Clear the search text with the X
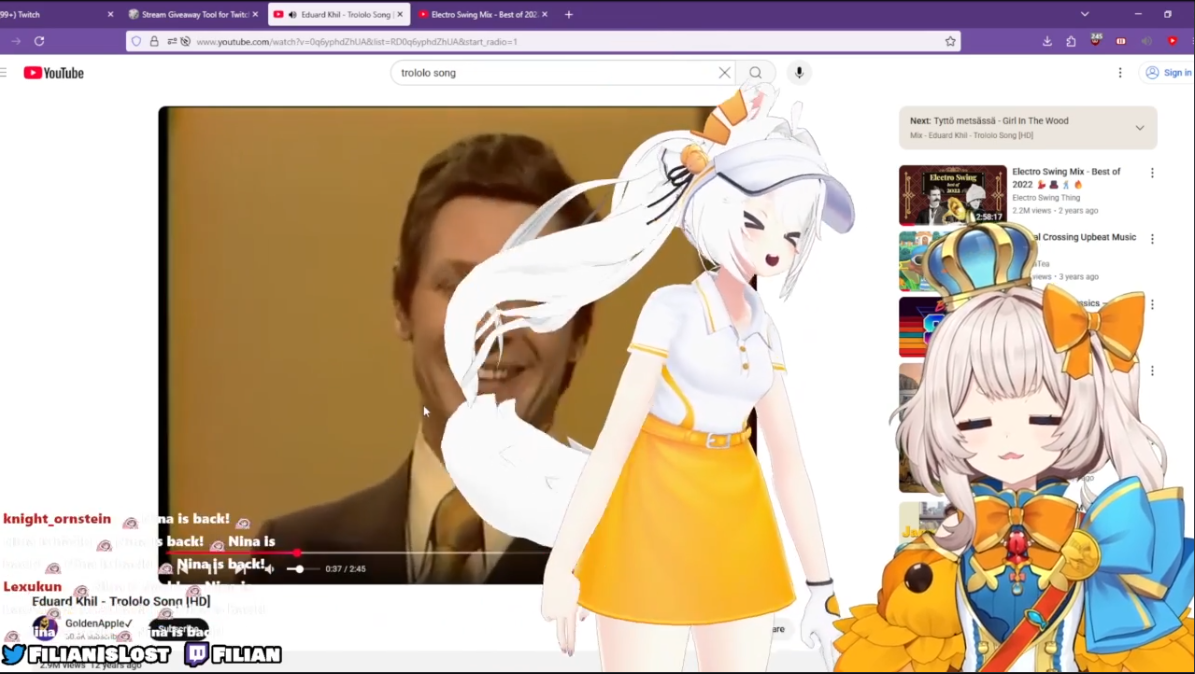The image size is (1195, 674). [x=724, y=72]
